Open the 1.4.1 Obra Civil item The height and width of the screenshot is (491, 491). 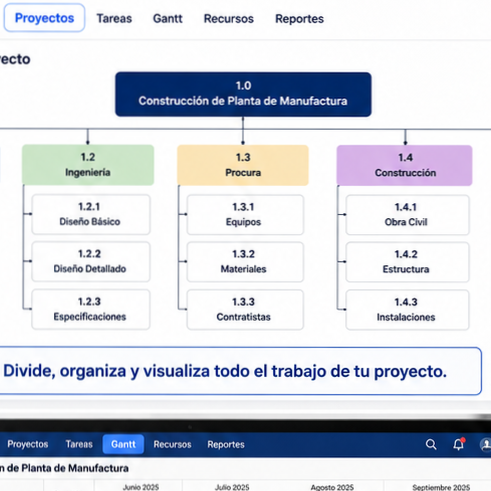pyautogui.click(x=407, y=215)
